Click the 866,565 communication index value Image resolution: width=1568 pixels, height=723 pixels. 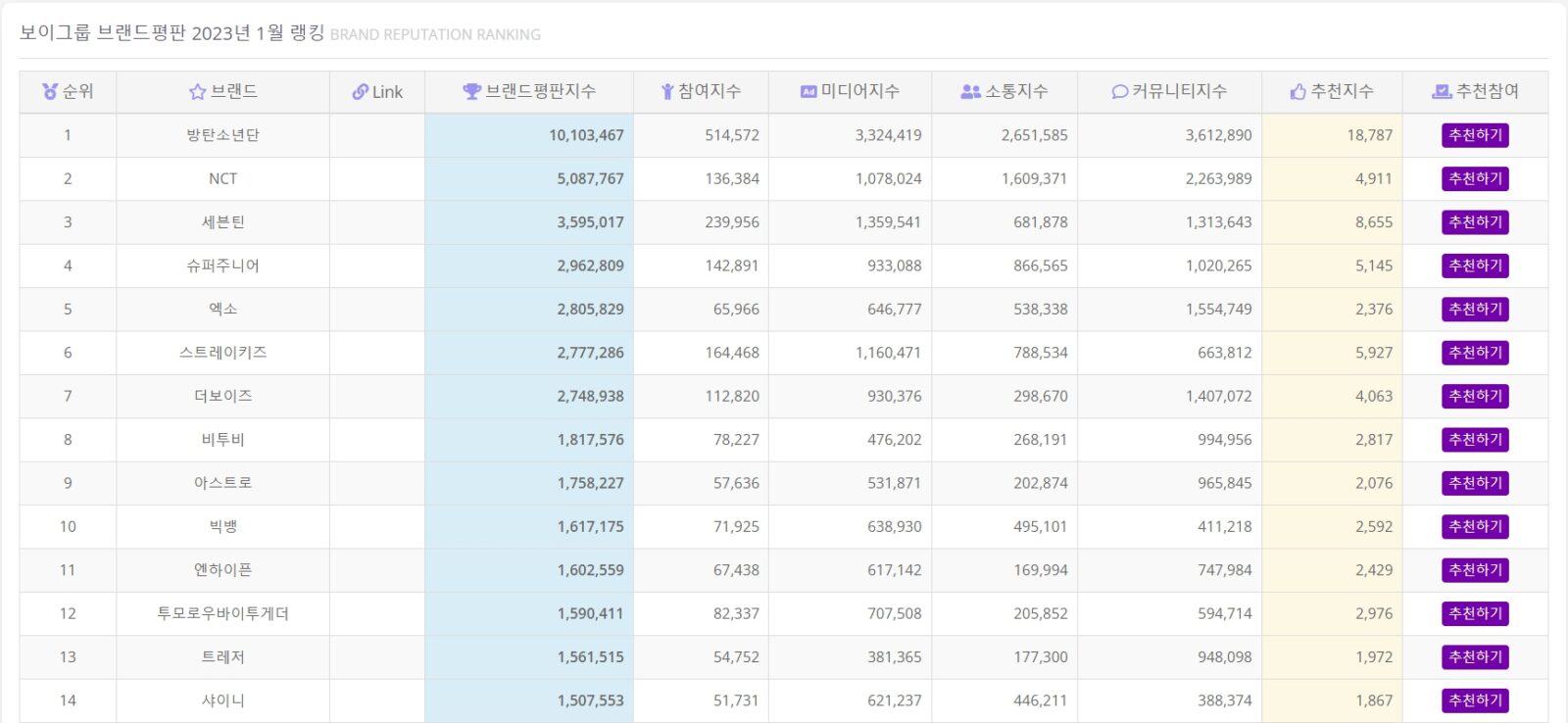click(1041, 265)
